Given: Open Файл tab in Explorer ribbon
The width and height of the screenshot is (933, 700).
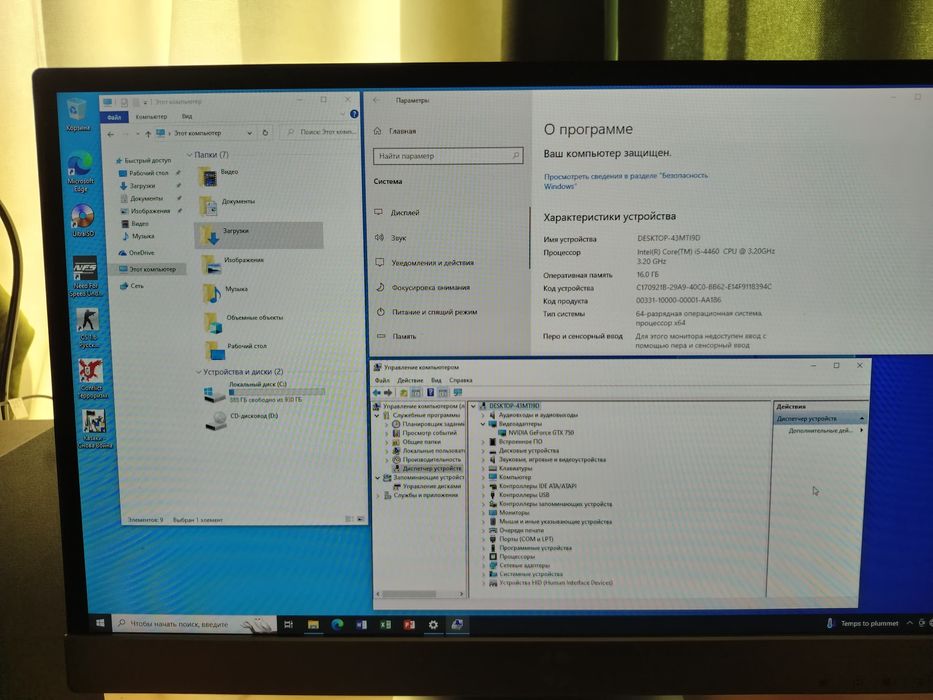Looking at the screenshot, I should tap(114, 117).
